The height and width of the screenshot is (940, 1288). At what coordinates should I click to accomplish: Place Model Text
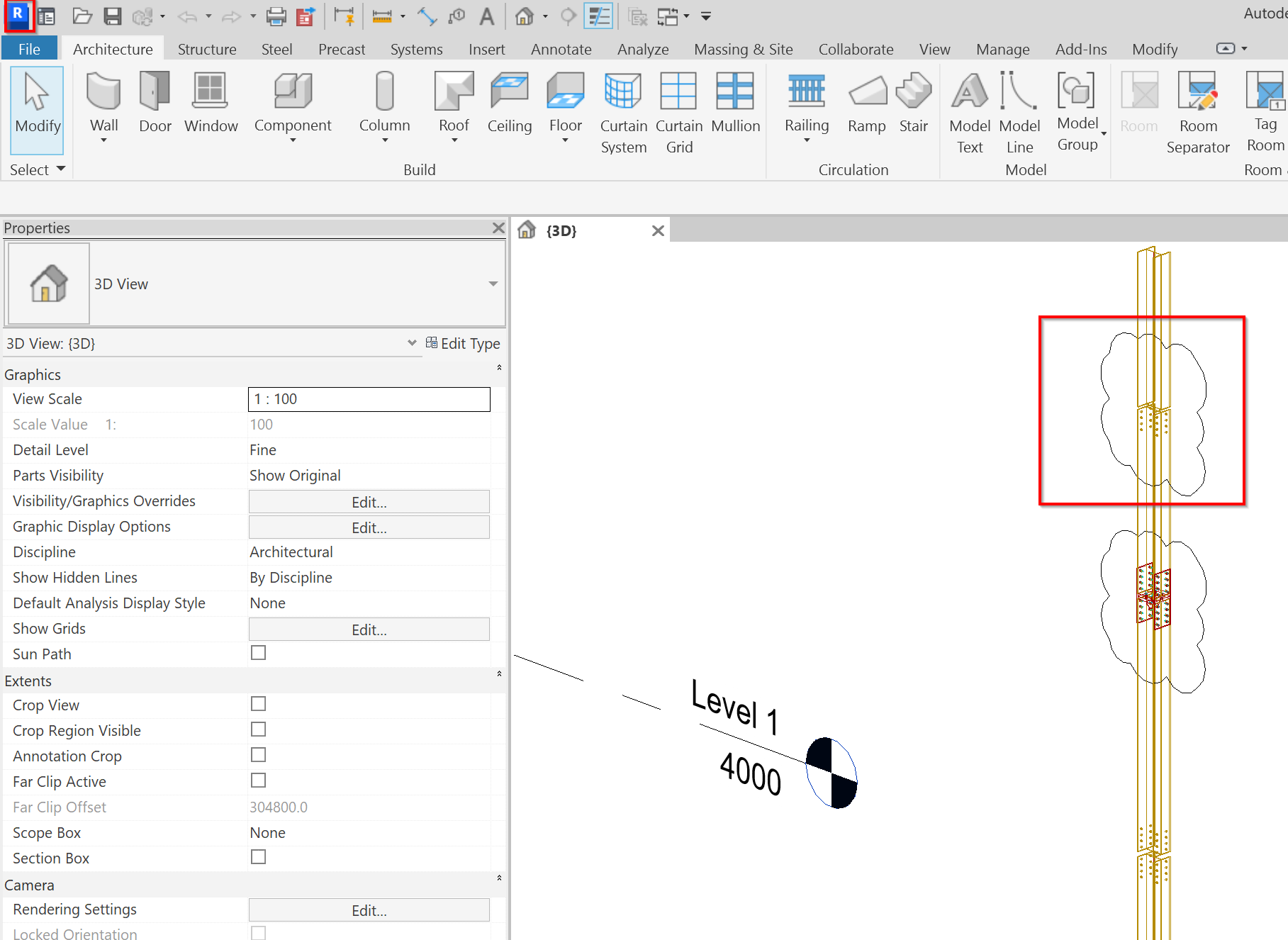[x=968, y=106]
